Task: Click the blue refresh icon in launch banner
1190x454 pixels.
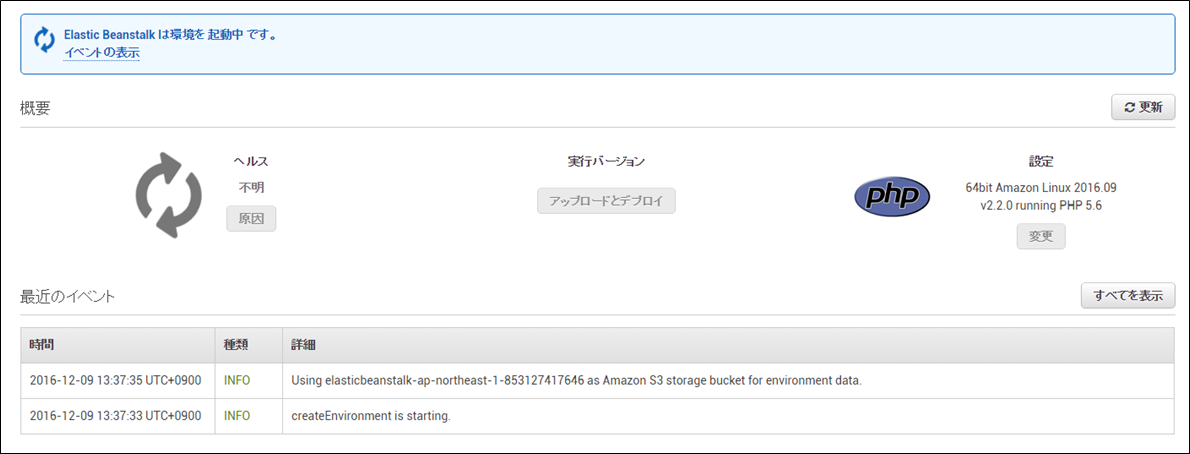Action: click(45, 40)
